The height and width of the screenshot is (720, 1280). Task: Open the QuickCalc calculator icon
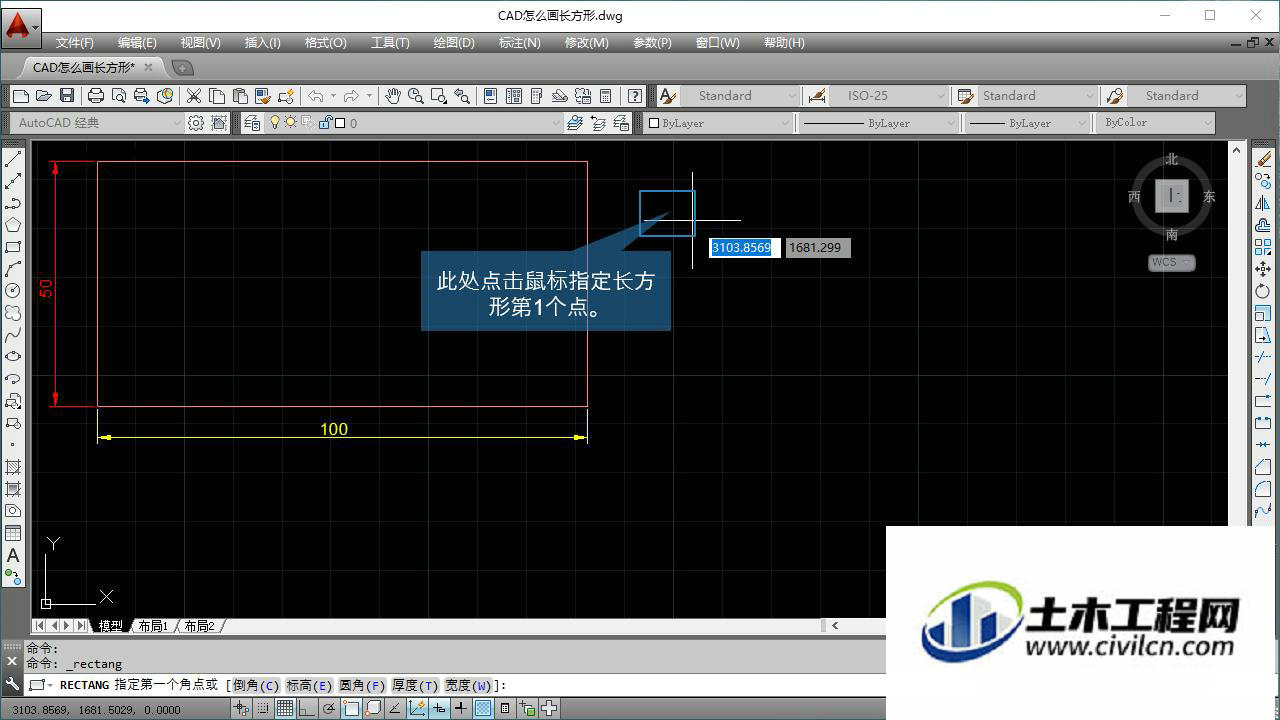pos(605,96)
